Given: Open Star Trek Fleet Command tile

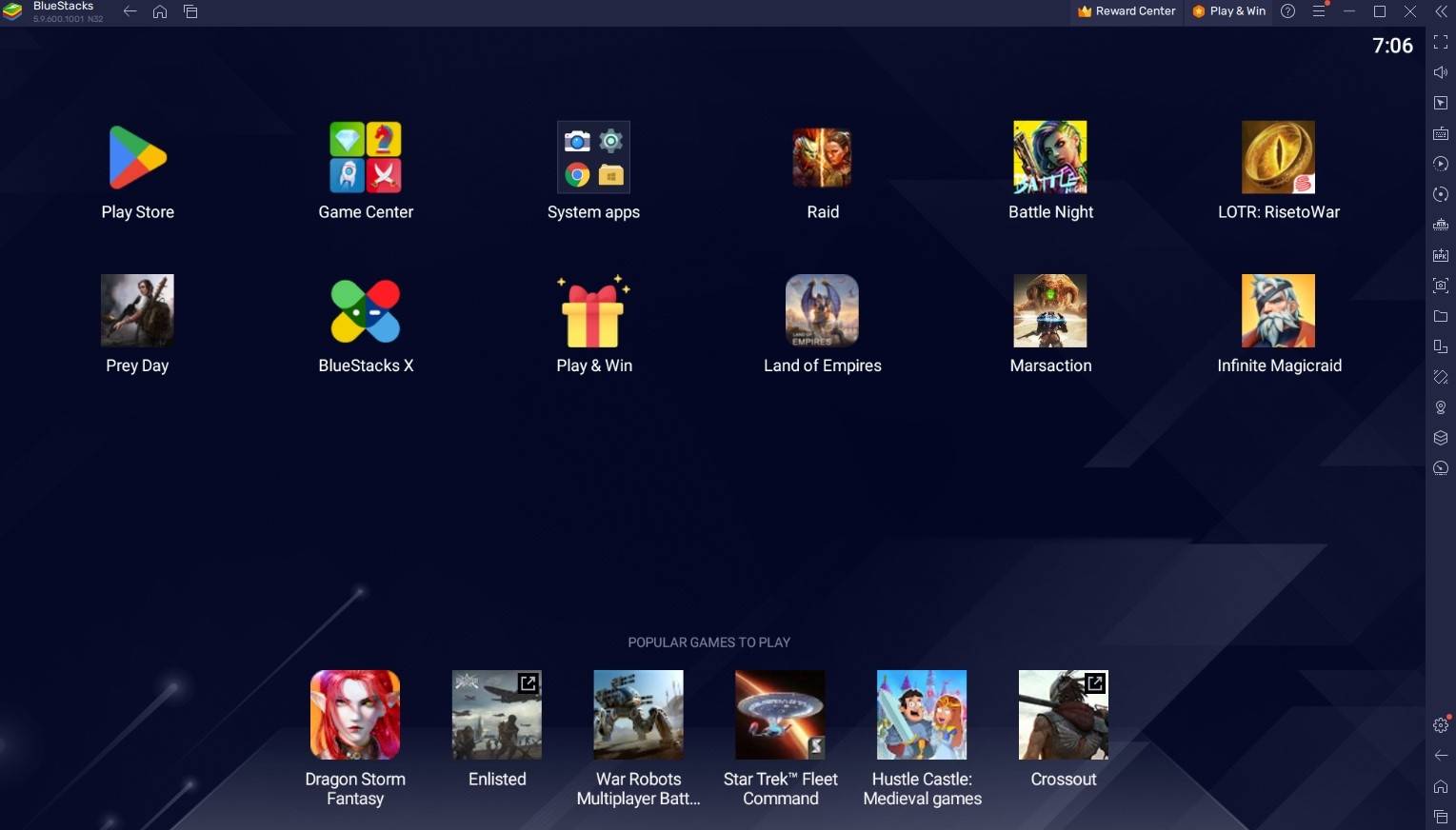Looking at the screenshot, I should tap(780, 715).
